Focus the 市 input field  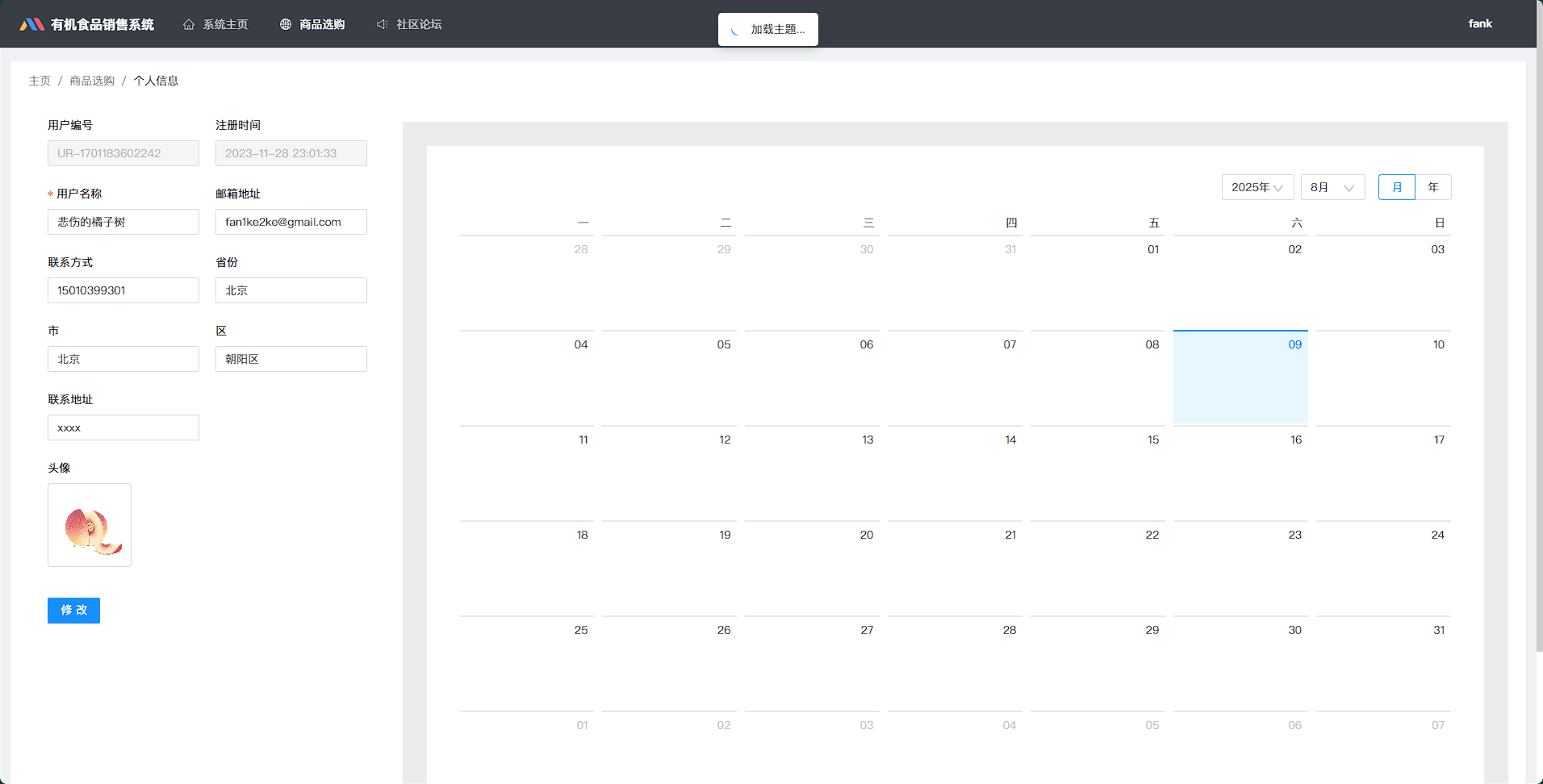click(123, 359)
